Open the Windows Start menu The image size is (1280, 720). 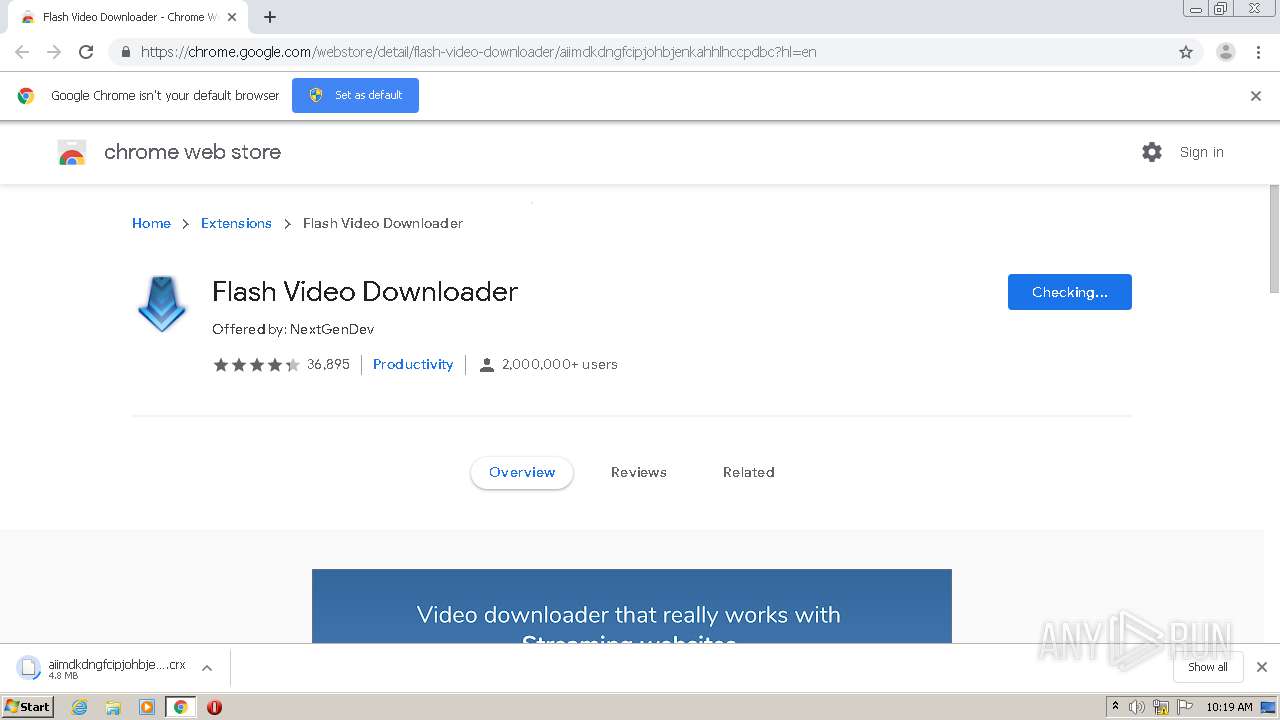tap(28, 706)
